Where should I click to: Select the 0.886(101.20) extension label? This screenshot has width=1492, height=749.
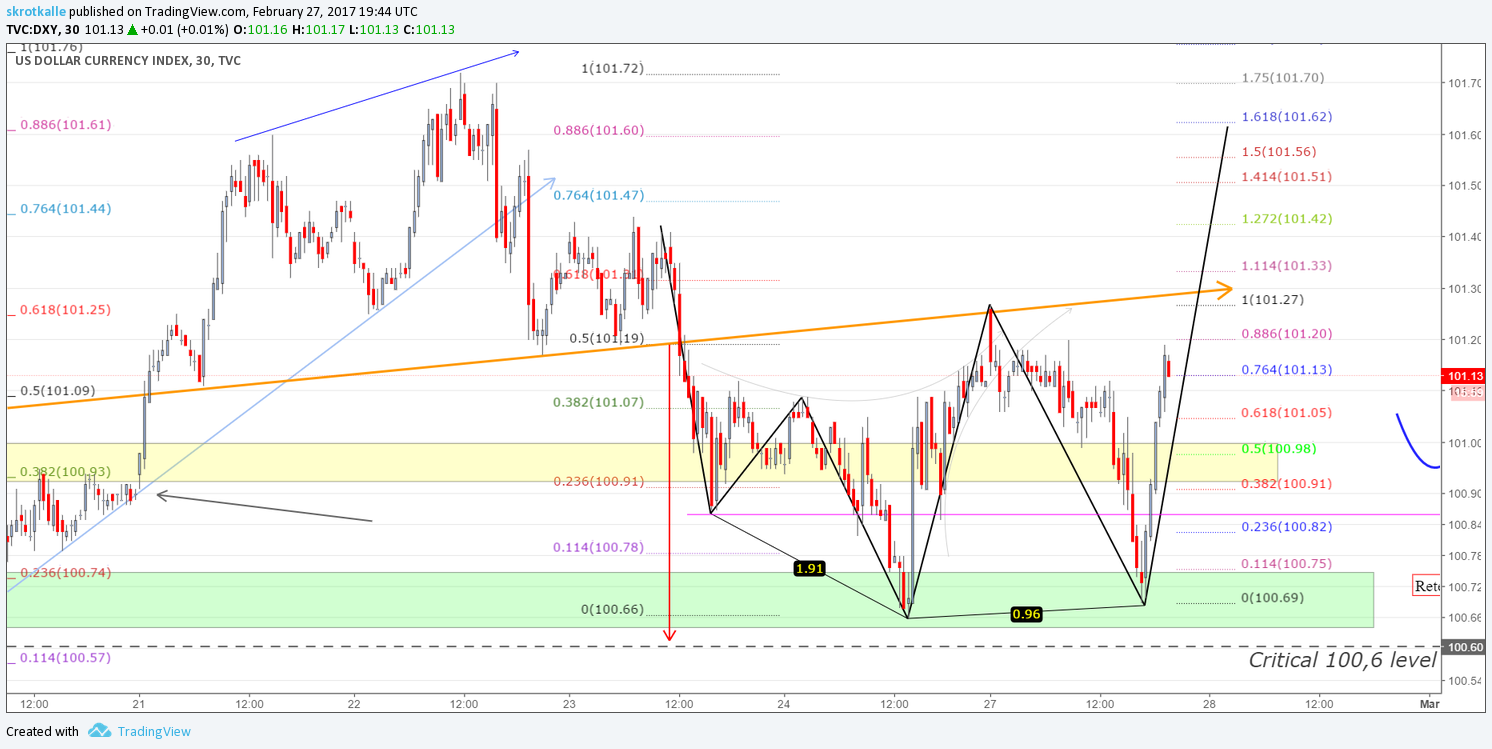click(1287, 334)
